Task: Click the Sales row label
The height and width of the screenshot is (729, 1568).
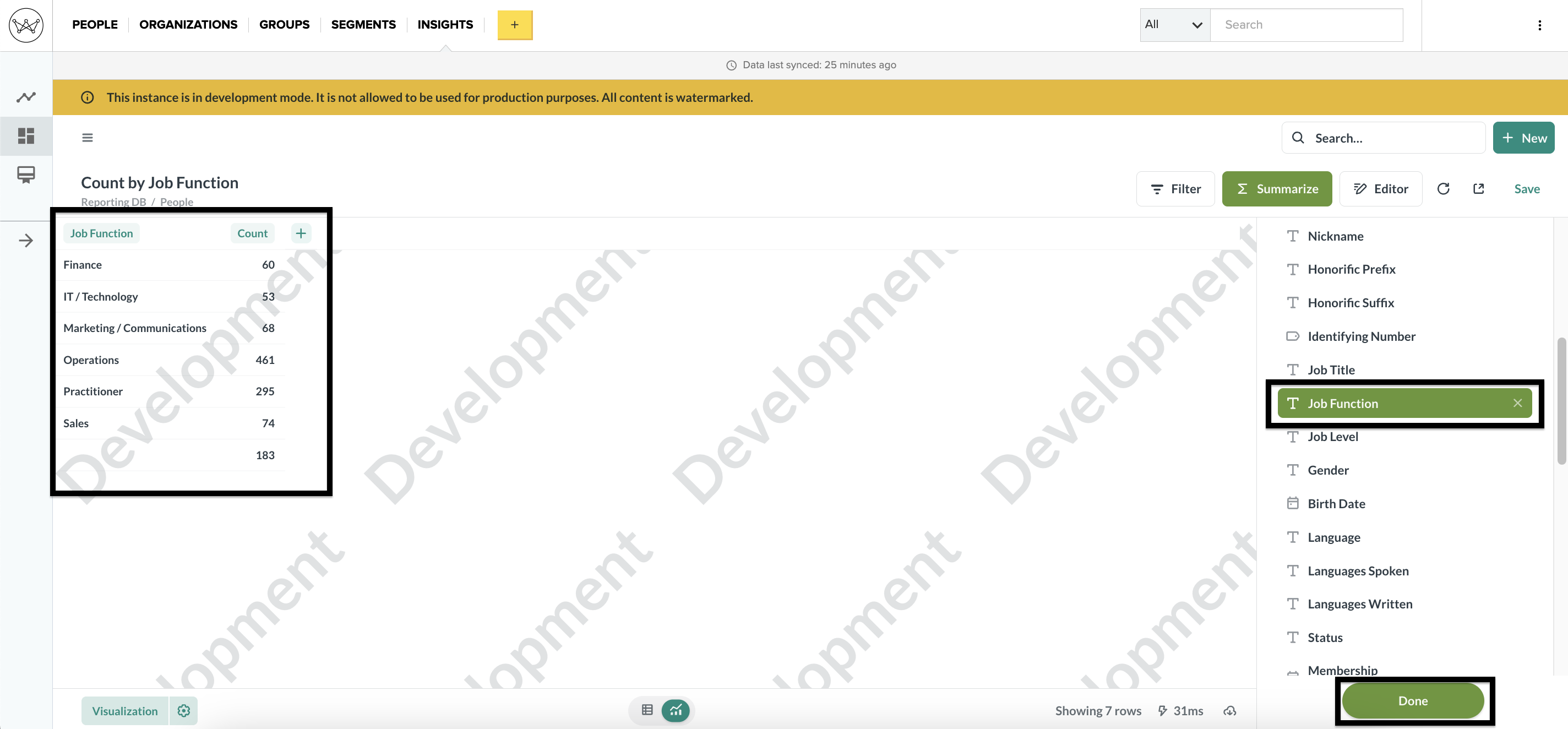Action: 75,423
